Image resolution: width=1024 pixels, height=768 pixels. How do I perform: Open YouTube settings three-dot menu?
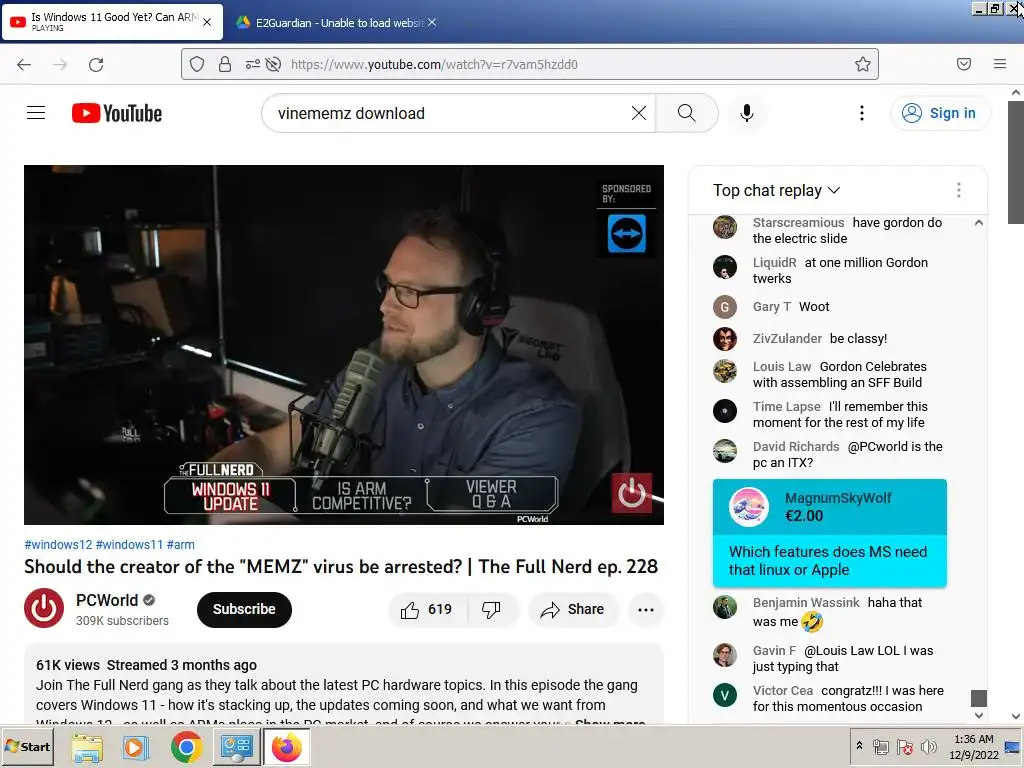click(x=862, y=113)
